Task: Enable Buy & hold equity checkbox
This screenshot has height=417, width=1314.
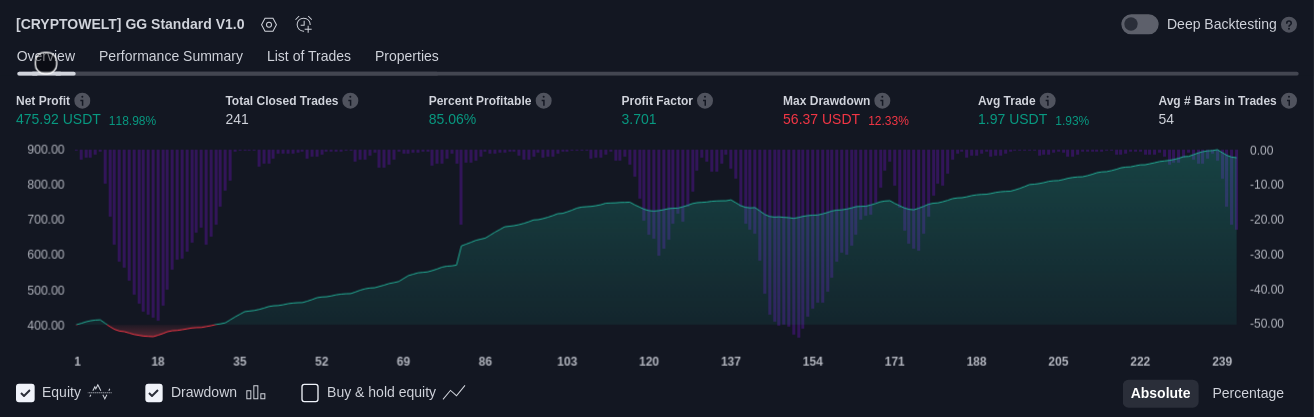Action: [x=310, y=393]
